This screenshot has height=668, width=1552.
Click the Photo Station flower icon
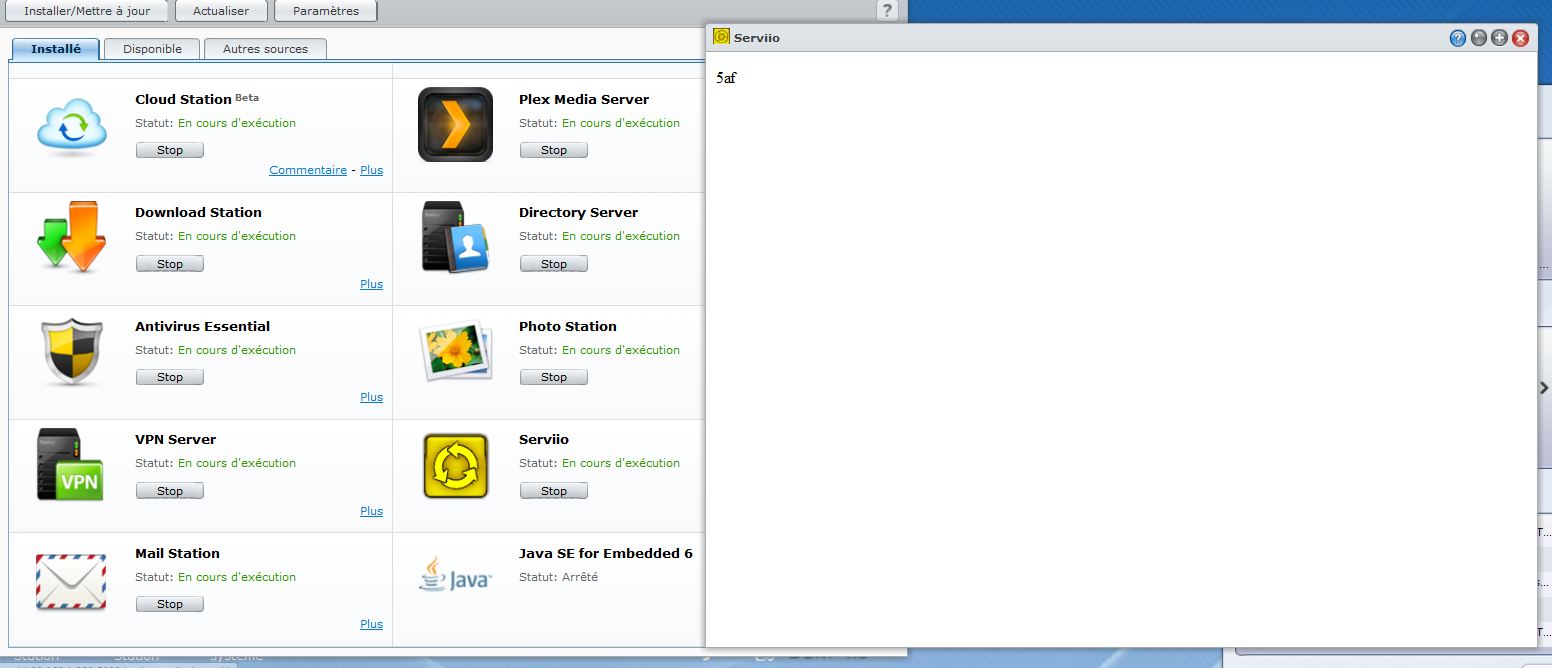pyautogui.click(x=456, y=350)
